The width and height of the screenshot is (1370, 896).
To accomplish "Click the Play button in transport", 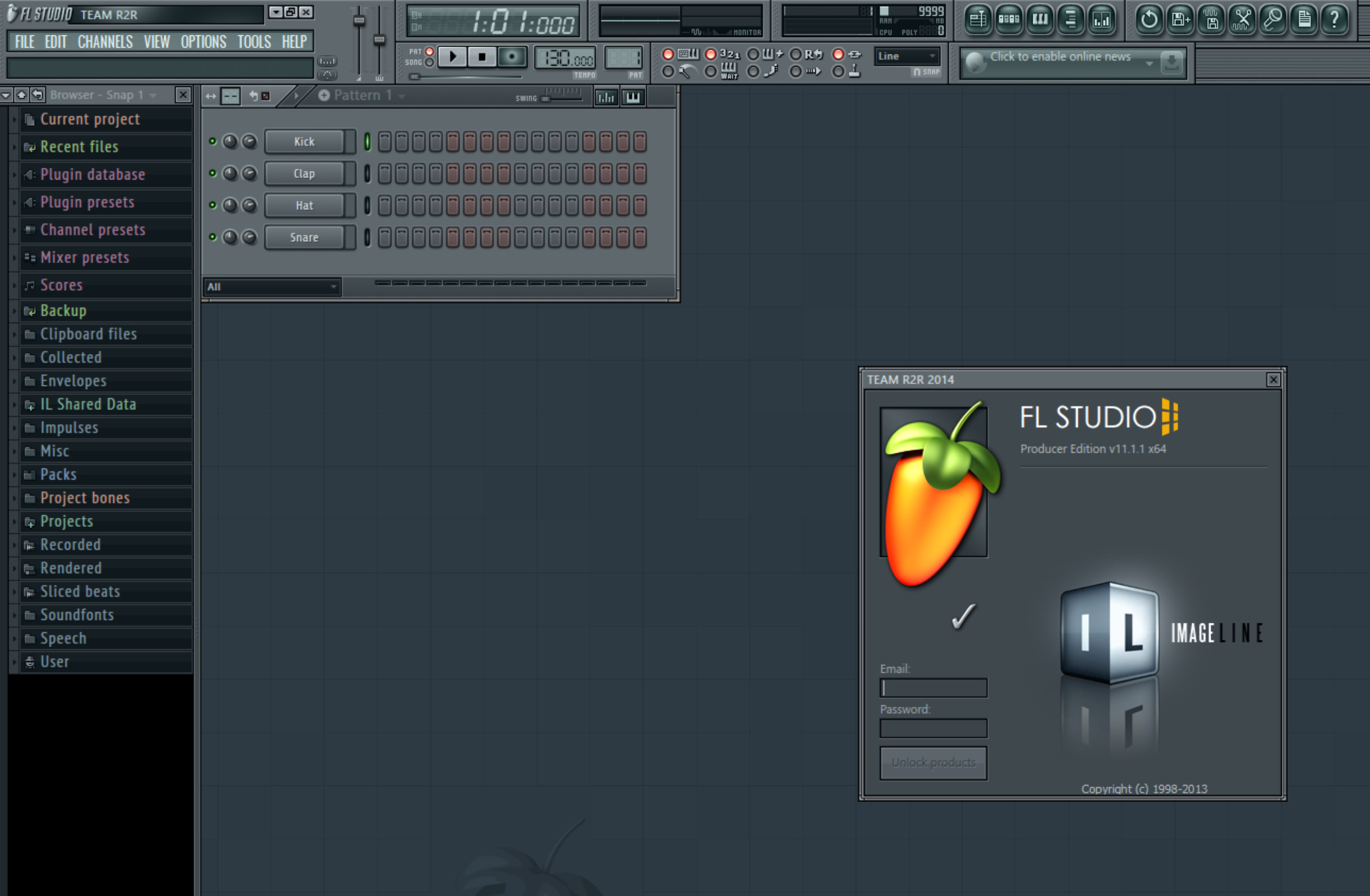I will pos(452,57).
